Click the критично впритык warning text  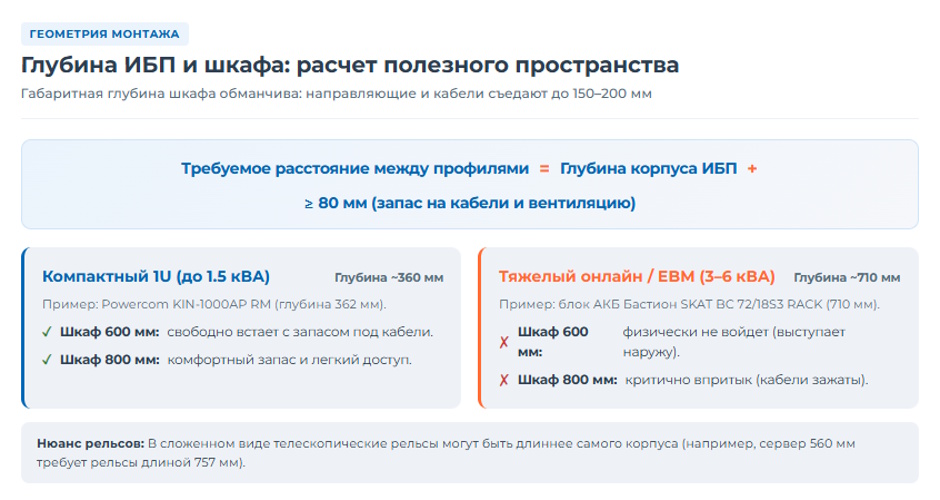[x=746, y=380]
